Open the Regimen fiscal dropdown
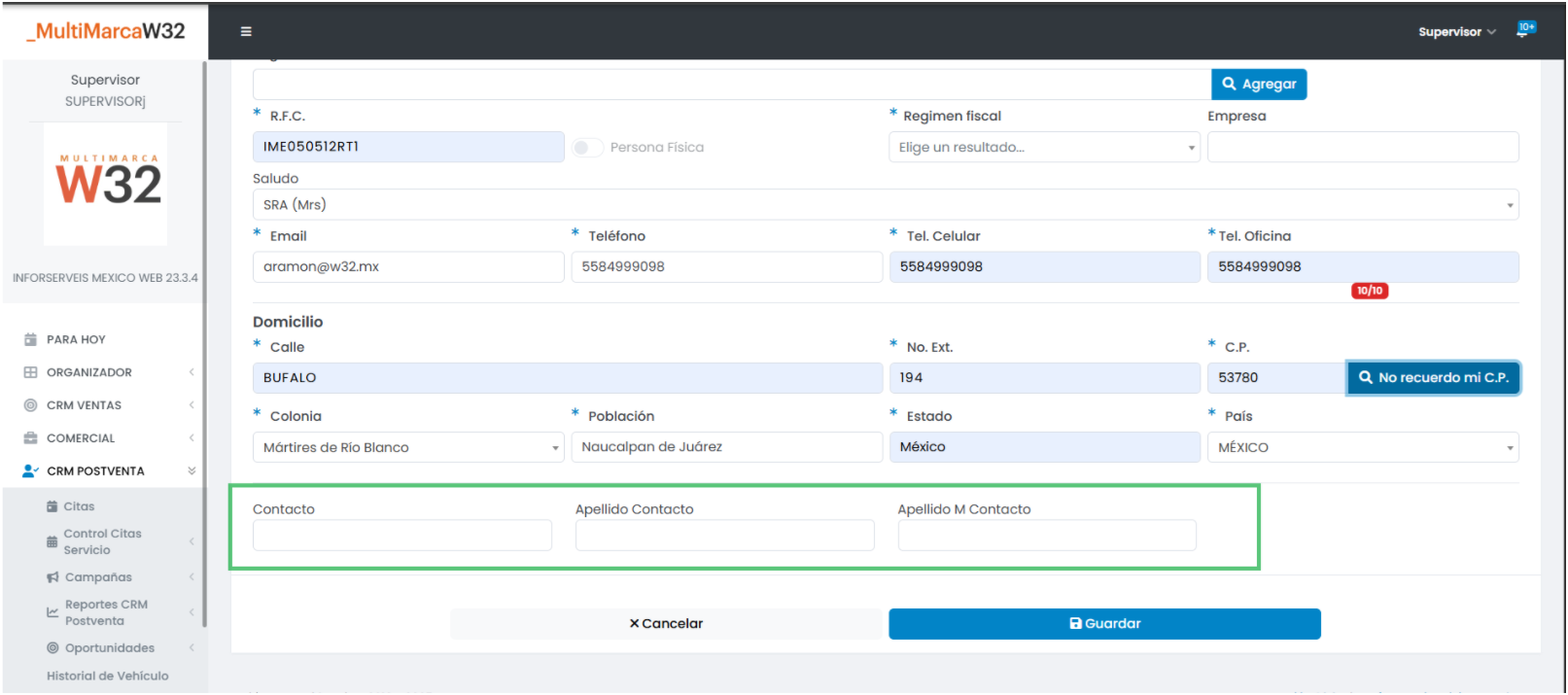This screenshot has height=695, width=1568. coord(1044,148)
